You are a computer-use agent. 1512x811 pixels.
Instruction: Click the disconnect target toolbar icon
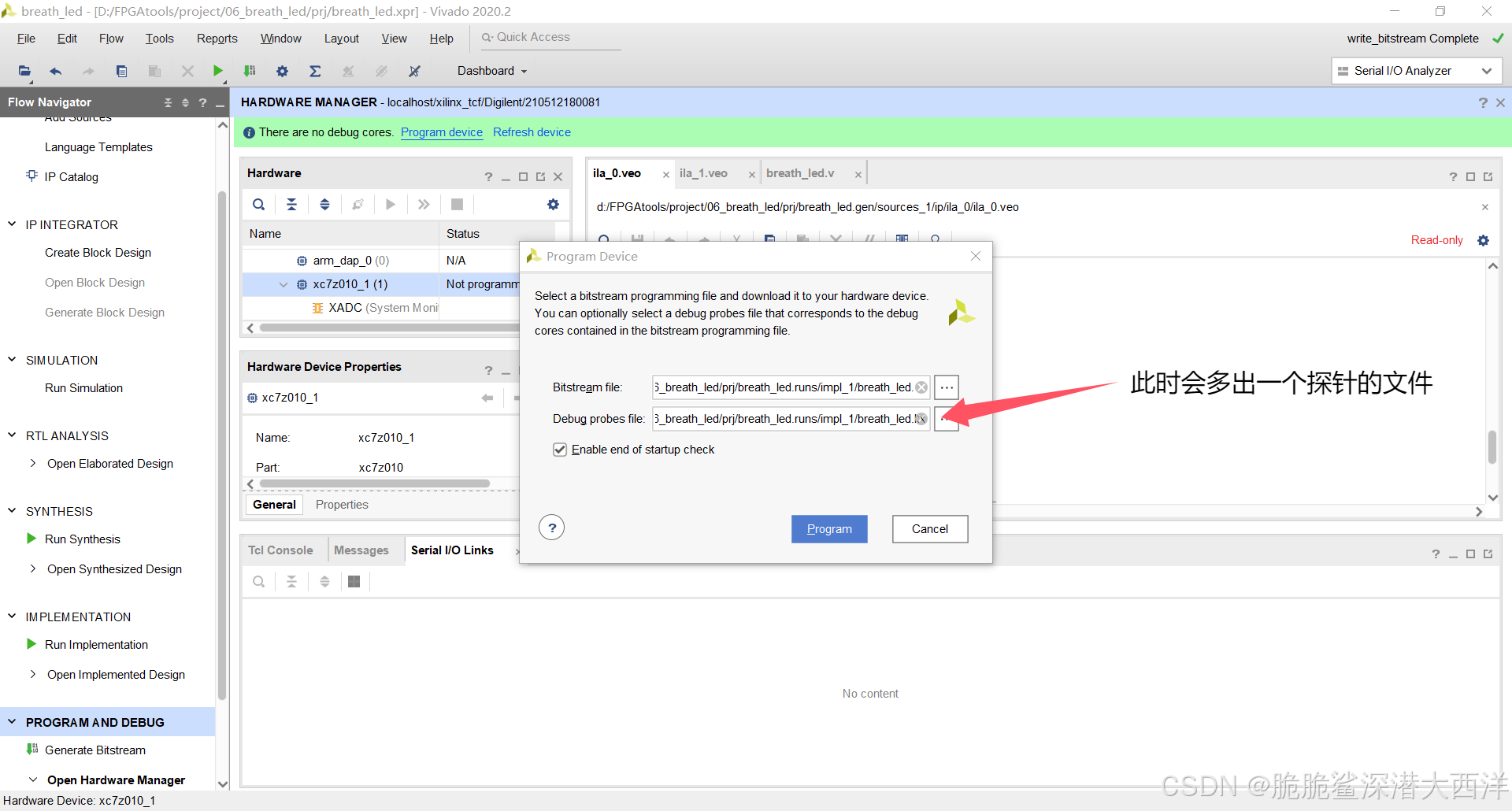point(414,71)
